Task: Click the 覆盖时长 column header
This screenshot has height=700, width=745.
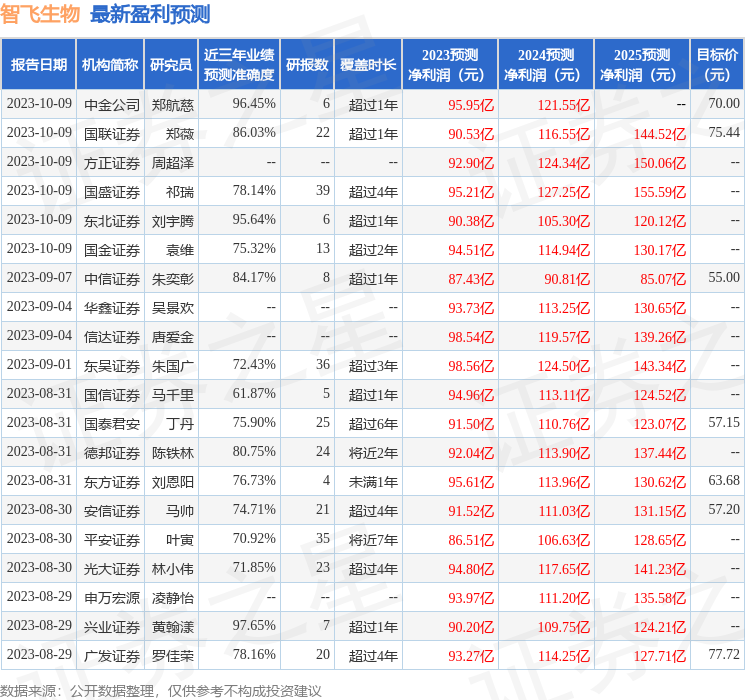Action: coord(368,64)
